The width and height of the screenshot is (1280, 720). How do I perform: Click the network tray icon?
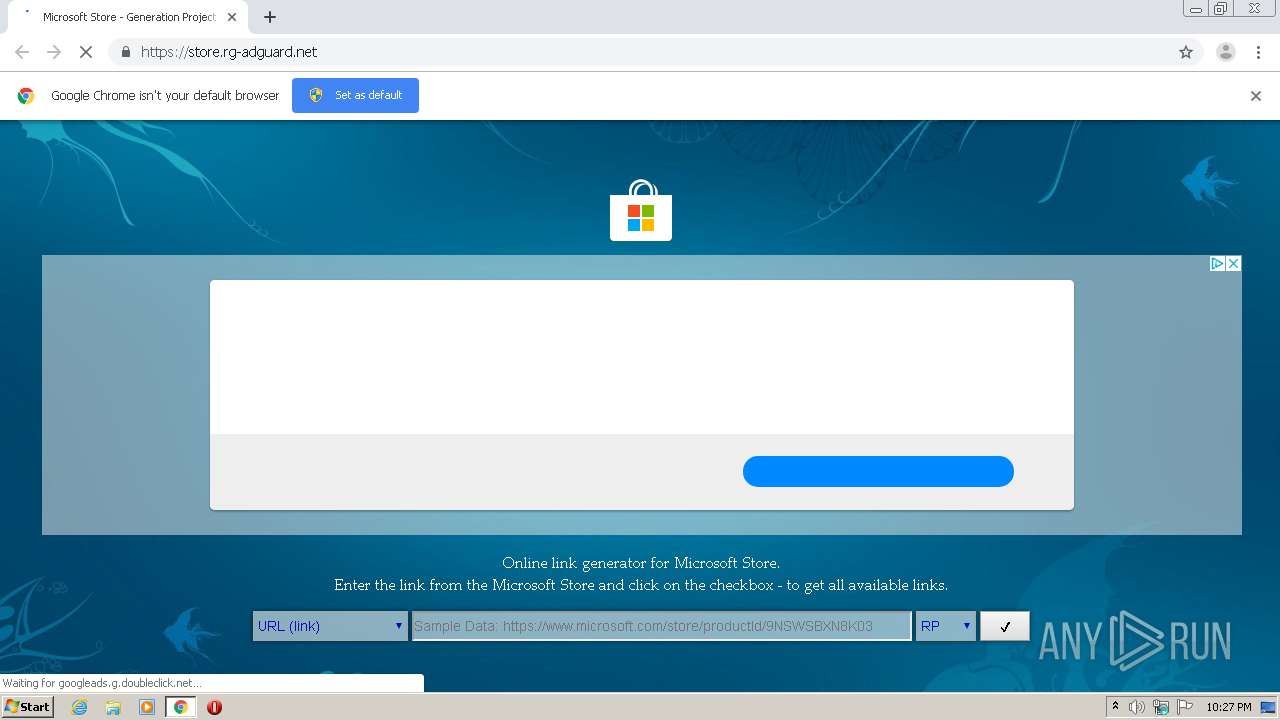pos(1161,707)
